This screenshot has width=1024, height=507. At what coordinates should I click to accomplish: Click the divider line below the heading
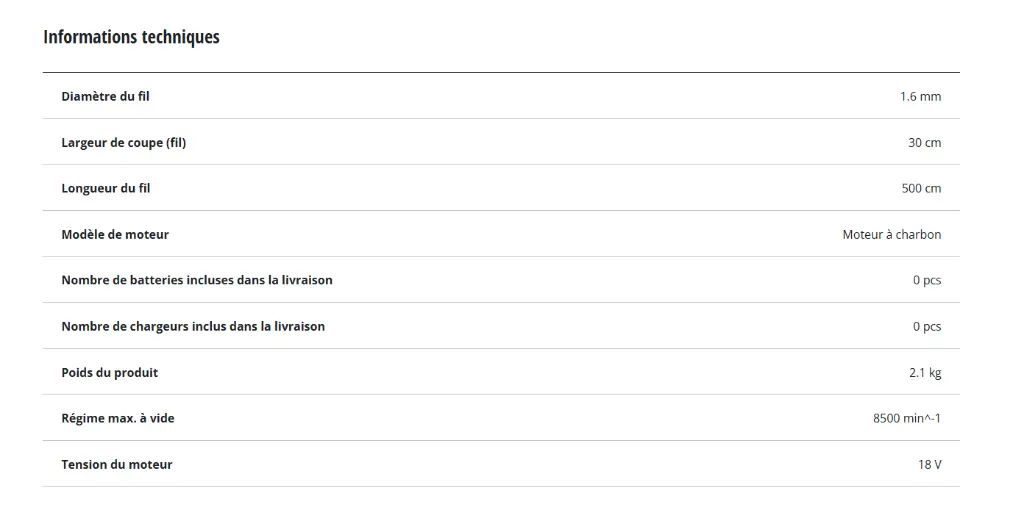502,73
